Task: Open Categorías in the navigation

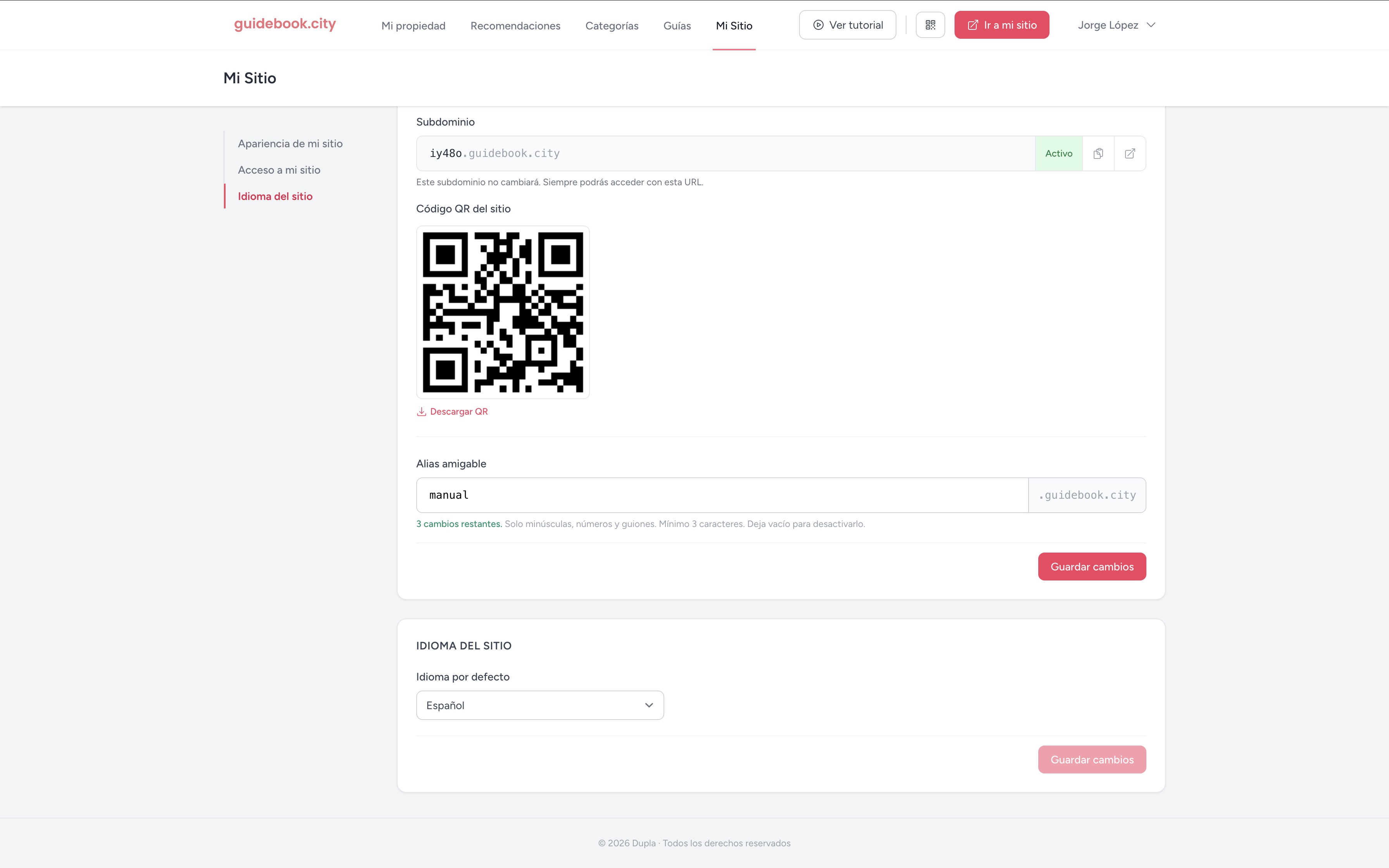Action: pyautogui.click(x=612, y=25)
